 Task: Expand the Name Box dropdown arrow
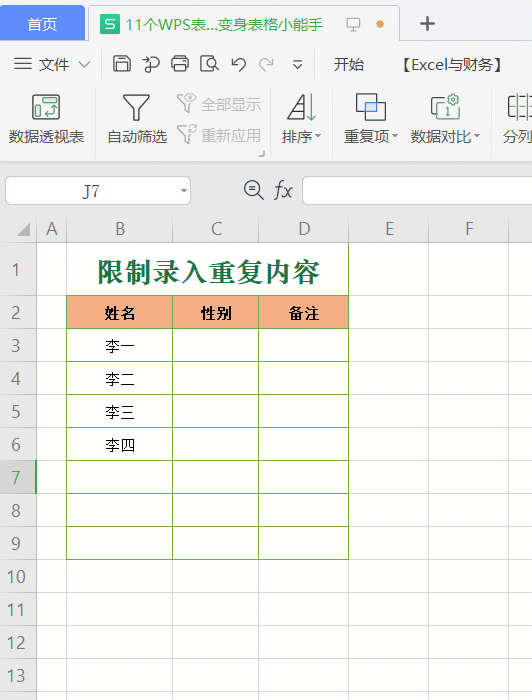(x=183, y=191)
